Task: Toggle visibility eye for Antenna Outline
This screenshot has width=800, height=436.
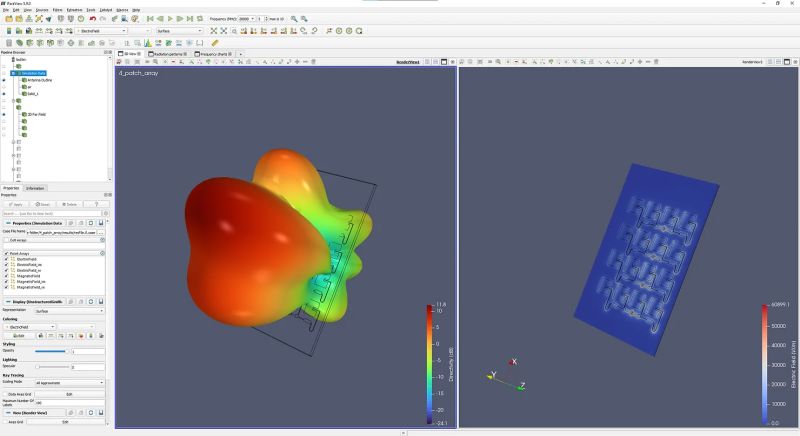Action: click(4, 80)
